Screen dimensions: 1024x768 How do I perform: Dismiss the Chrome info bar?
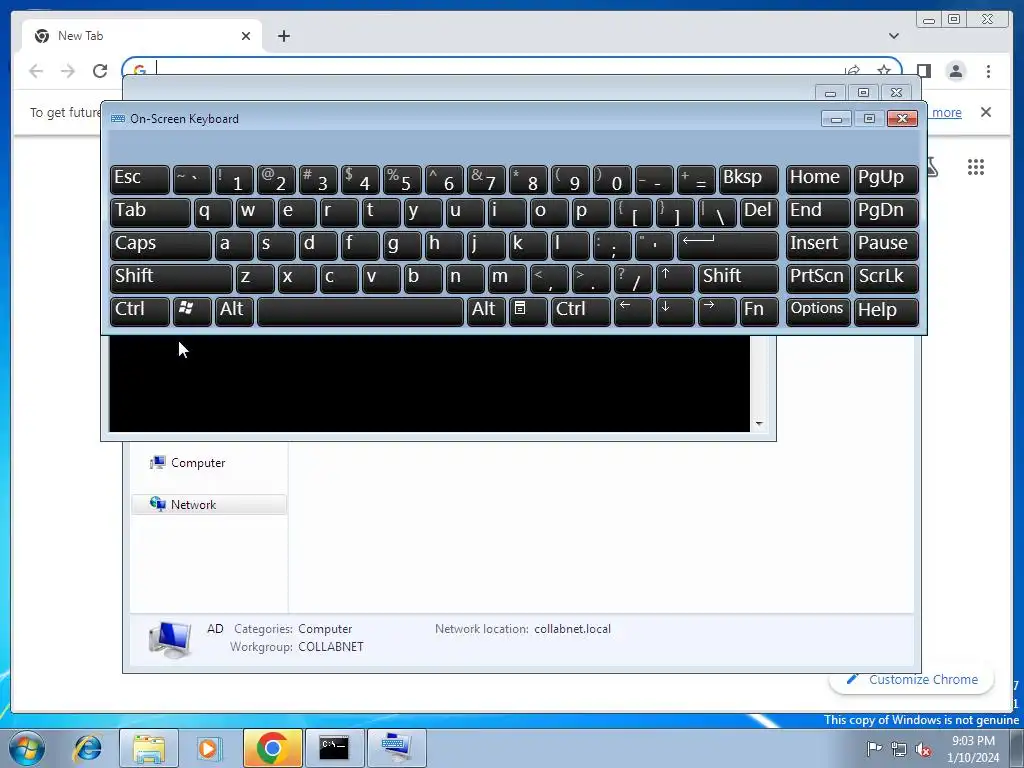click(x=985, y=112)
